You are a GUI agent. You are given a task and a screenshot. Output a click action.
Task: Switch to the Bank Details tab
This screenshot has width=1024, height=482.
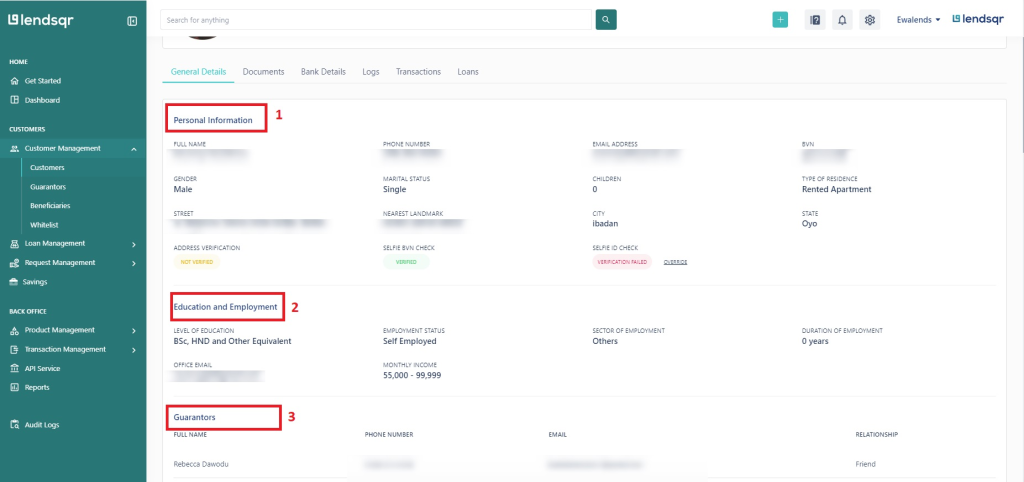coord(323,72)
